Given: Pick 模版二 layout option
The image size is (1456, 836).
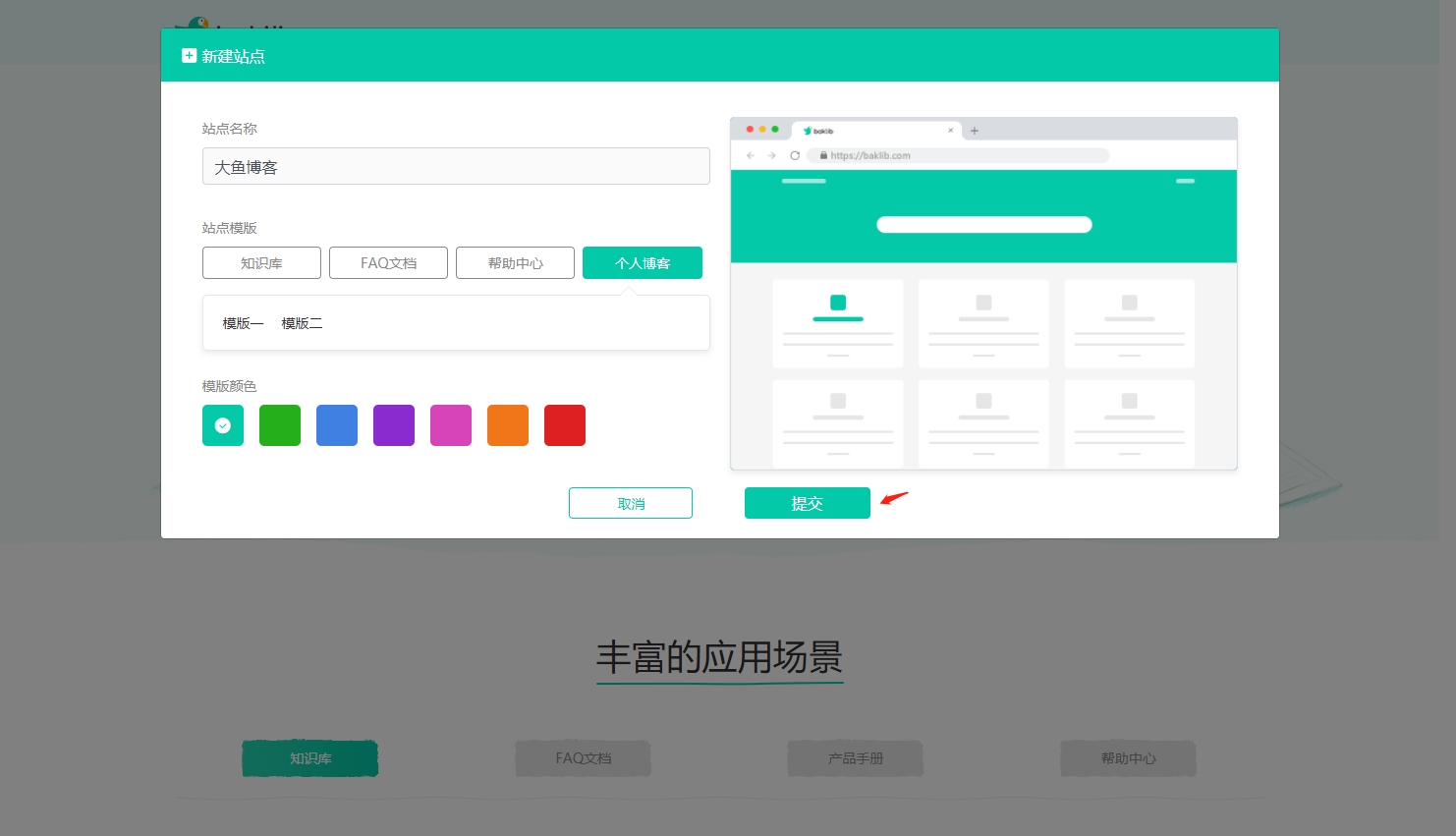Looking at the screenshot, I should 302,323.
